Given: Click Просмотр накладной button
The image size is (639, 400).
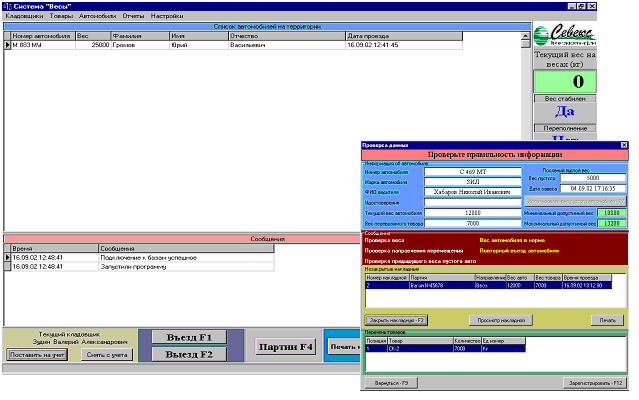Looking at the screenshot, I should pos(501,320).
